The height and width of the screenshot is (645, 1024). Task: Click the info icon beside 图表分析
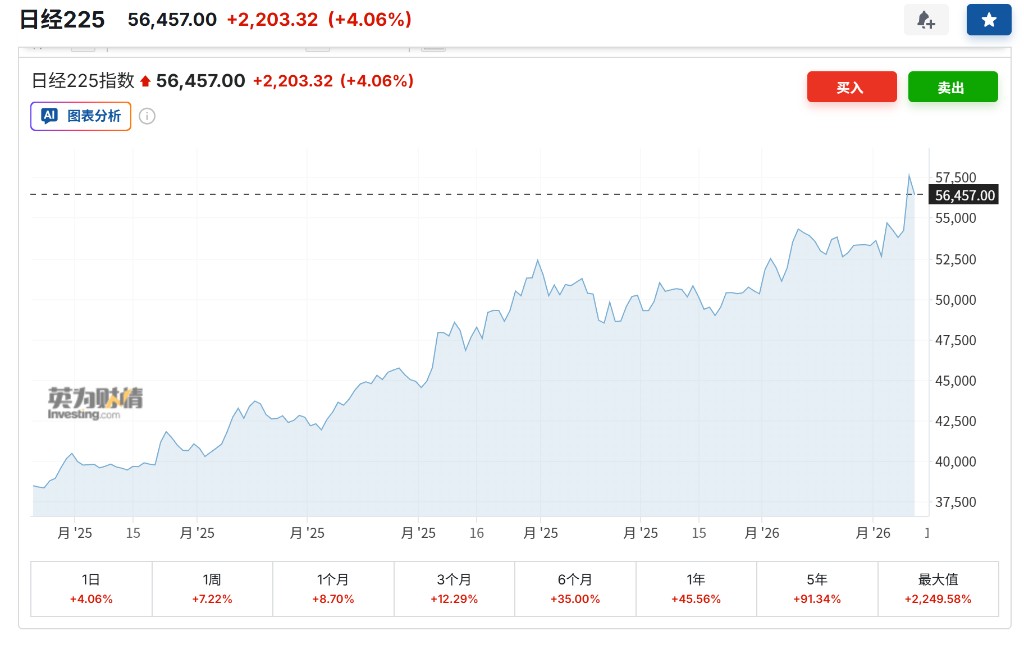tap(147, 116)
